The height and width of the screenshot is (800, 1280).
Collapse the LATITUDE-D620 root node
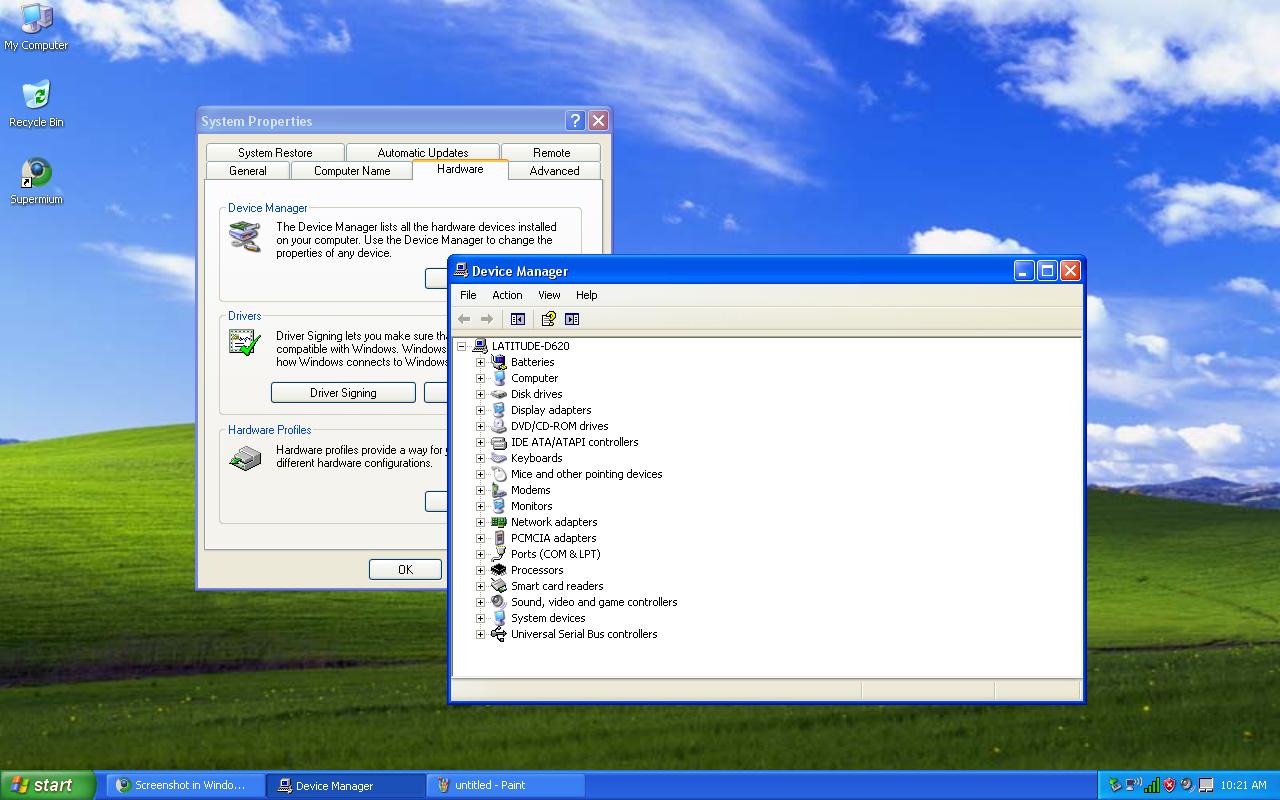pyautogui.click(x=461, y=346)
